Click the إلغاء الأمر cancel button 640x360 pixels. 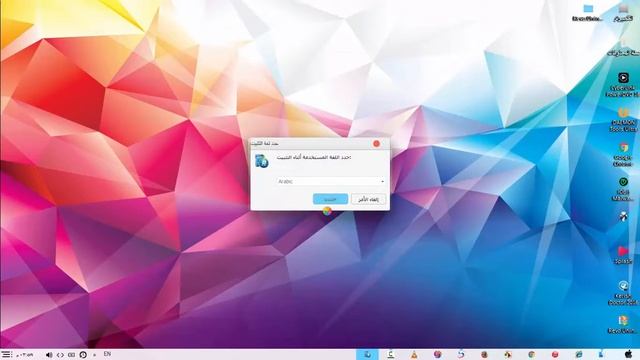point(369,199)
